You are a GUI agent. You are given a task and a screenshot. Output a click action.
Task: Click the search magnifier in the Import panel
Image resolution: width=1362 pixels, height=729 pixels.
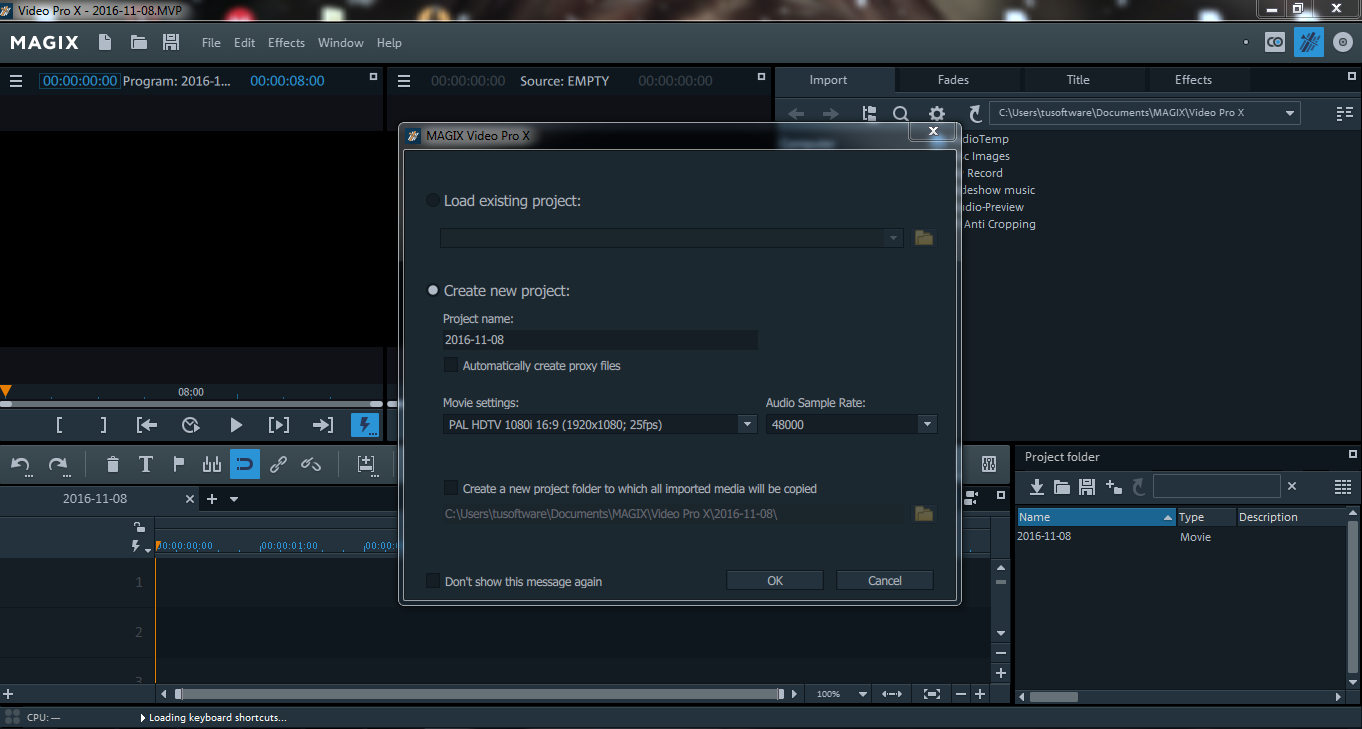click(901, 114)
